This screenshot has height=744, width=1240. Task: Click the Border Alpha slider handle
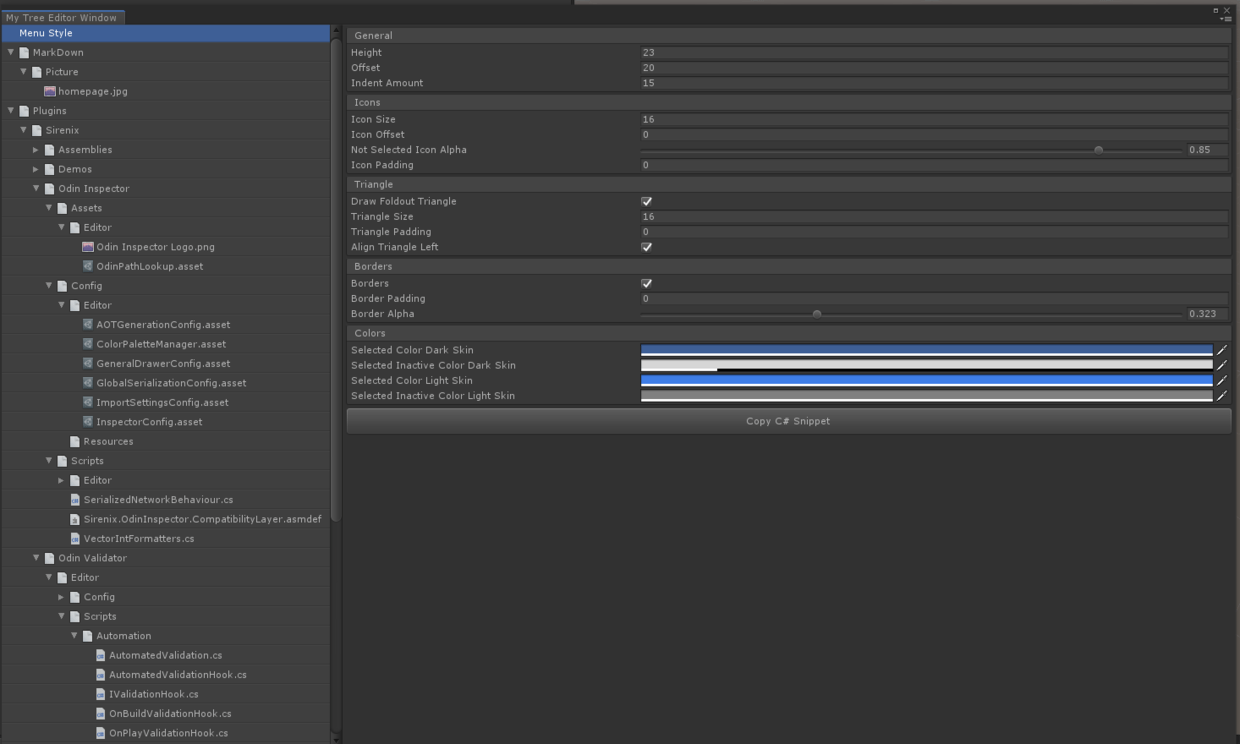coord(817,314)
